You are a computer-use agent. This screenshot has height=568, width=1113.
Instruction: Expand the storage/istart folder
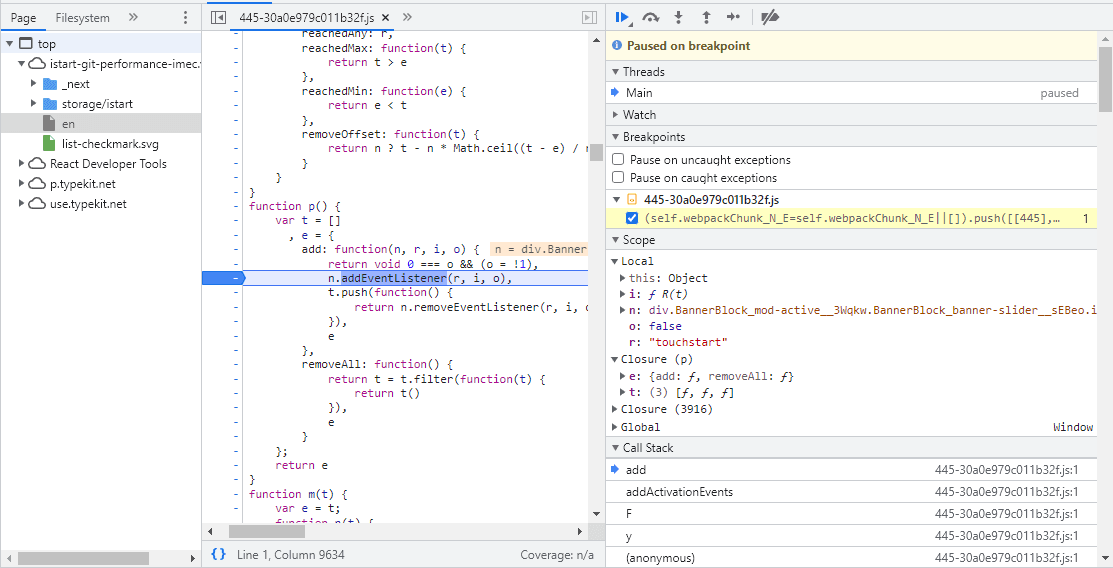click(33, 104)
